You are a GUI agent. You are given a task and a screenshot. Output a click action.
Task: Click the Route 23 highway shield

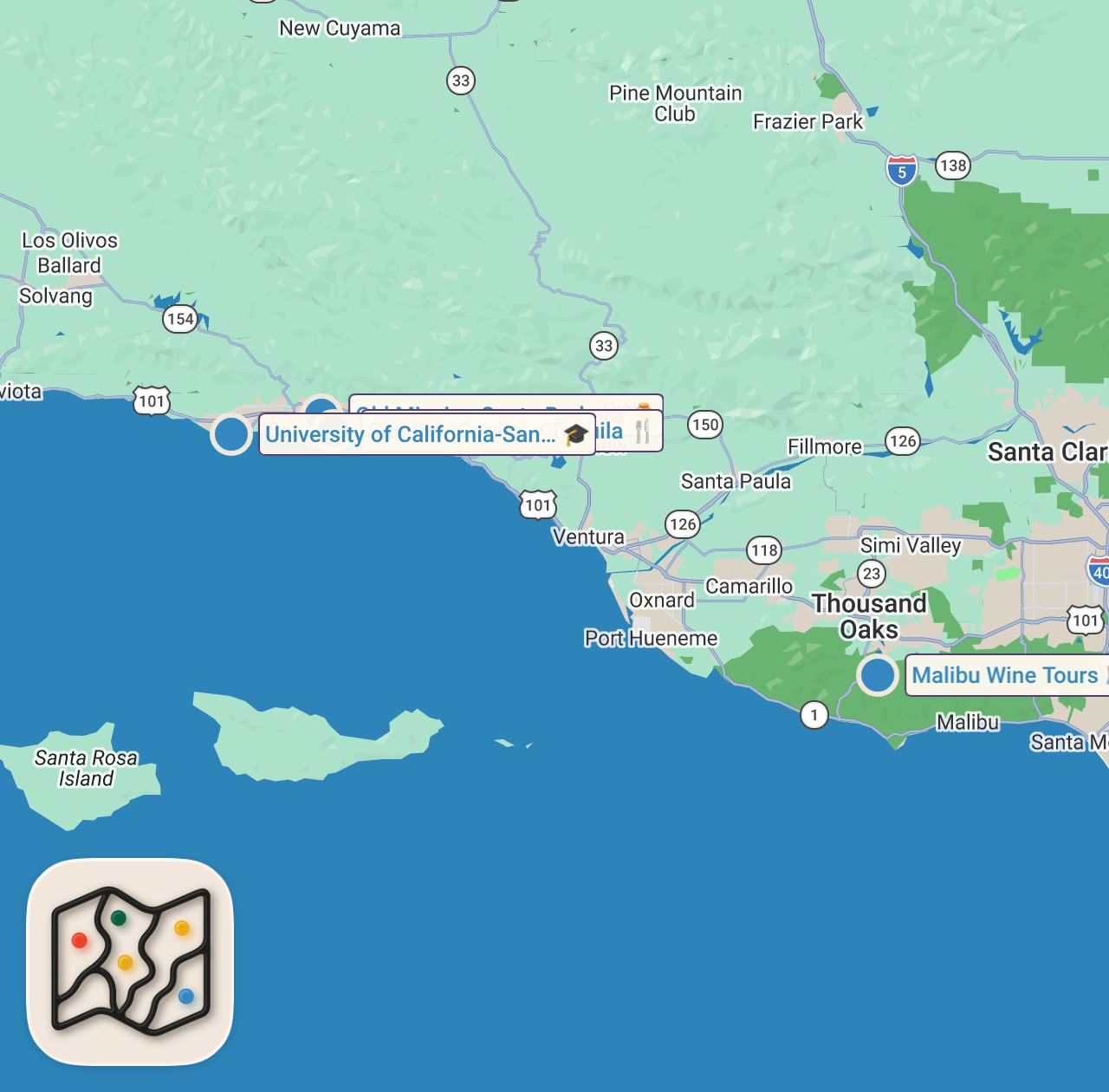[872, 574]
